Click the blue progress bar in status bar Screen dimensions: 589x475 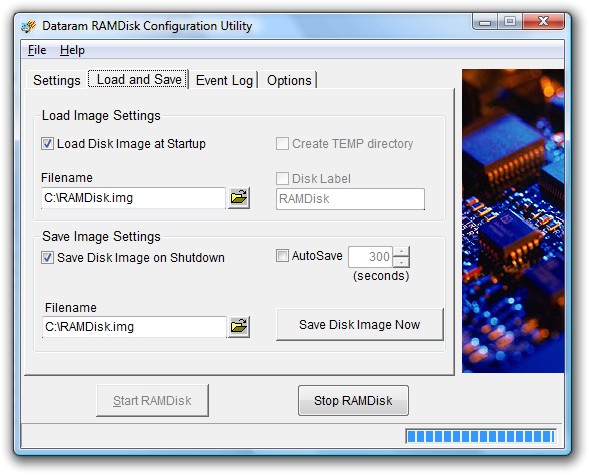click(x=480, y=436)
